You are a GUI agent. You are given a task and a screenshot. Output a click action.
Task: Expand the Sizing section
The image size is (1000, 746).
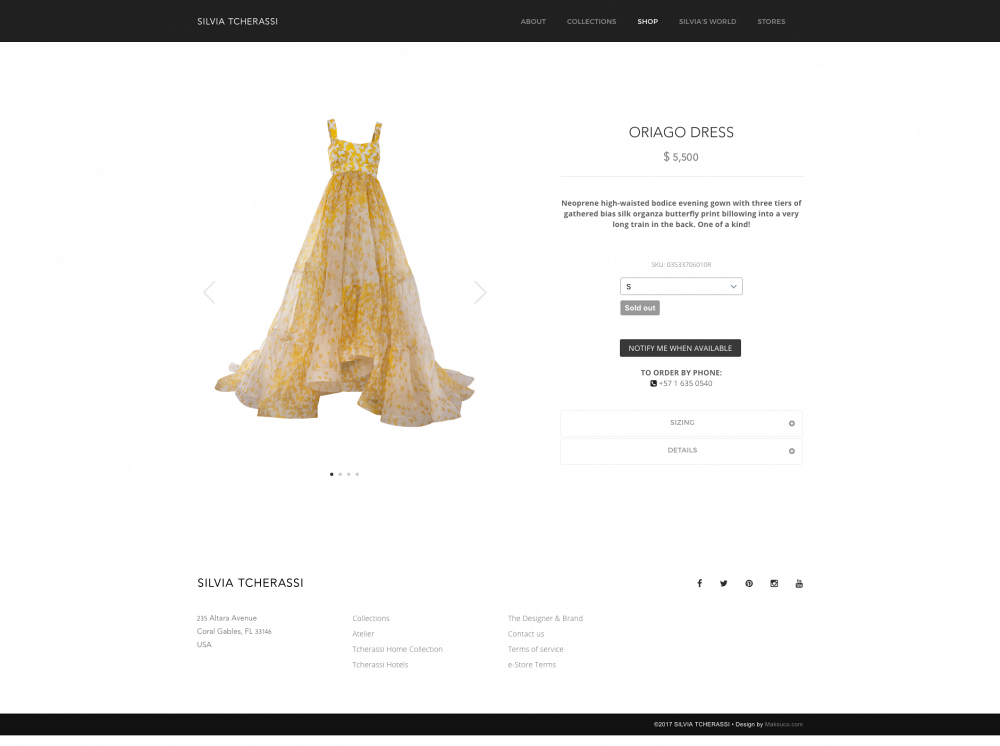(681, 423)
